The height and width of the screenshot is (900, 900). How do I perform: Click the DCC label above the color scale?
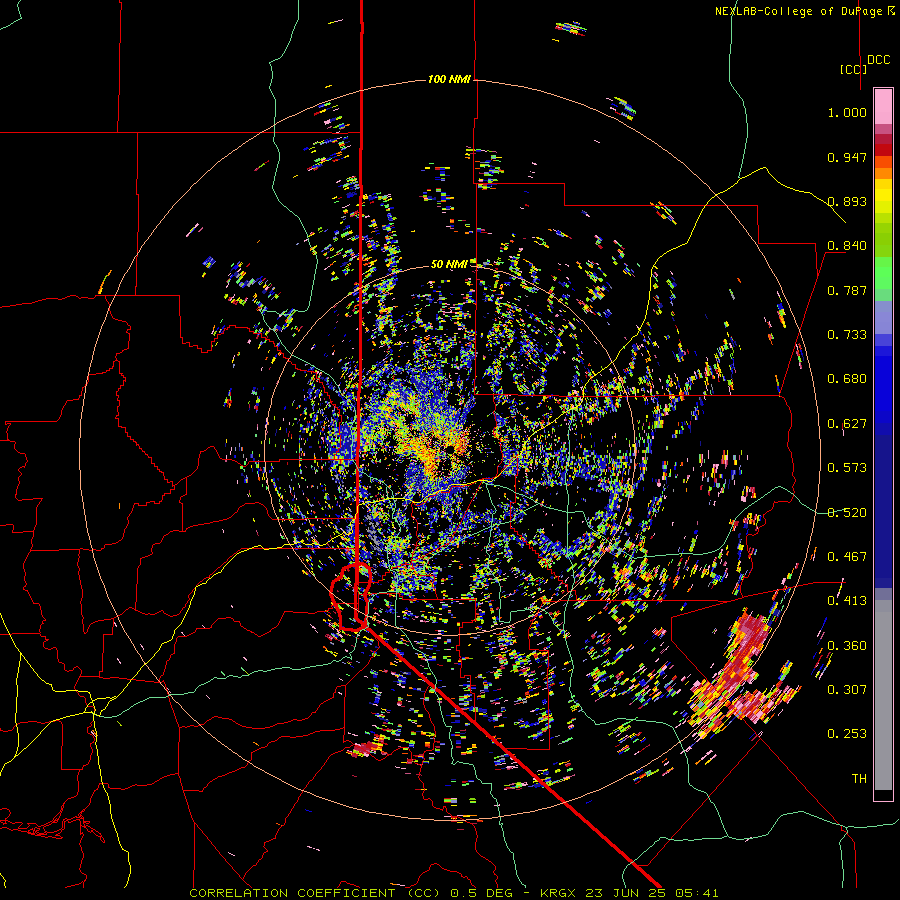[x=879, y=60]
